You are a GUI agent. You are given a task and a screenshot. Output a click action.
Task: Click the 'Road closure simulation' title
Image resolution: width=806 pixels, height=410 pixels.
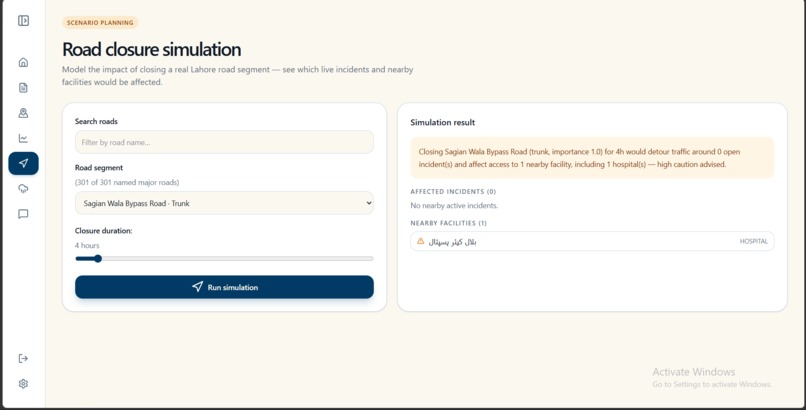[152, 49]
